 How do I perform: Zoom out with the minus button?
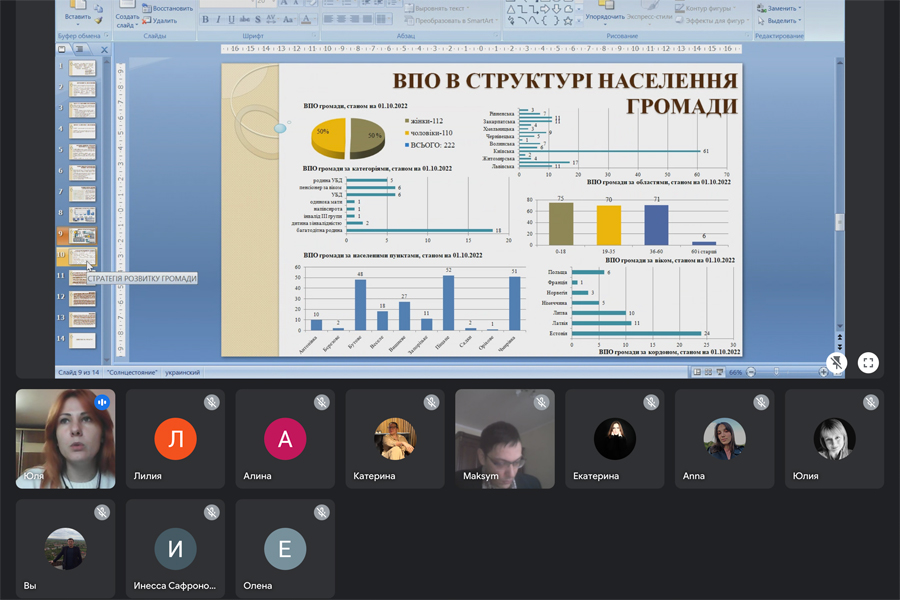(x=751, y=372)
